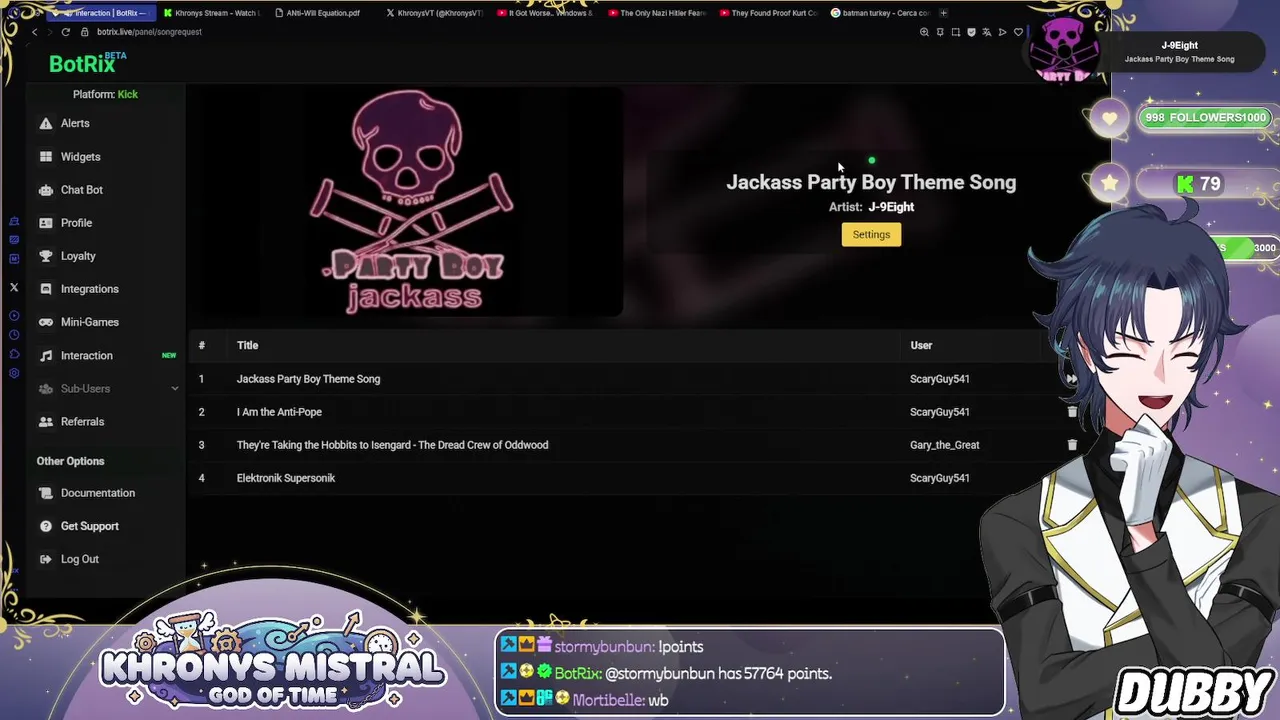Open the Referrals people icon

tap(46, 422)
